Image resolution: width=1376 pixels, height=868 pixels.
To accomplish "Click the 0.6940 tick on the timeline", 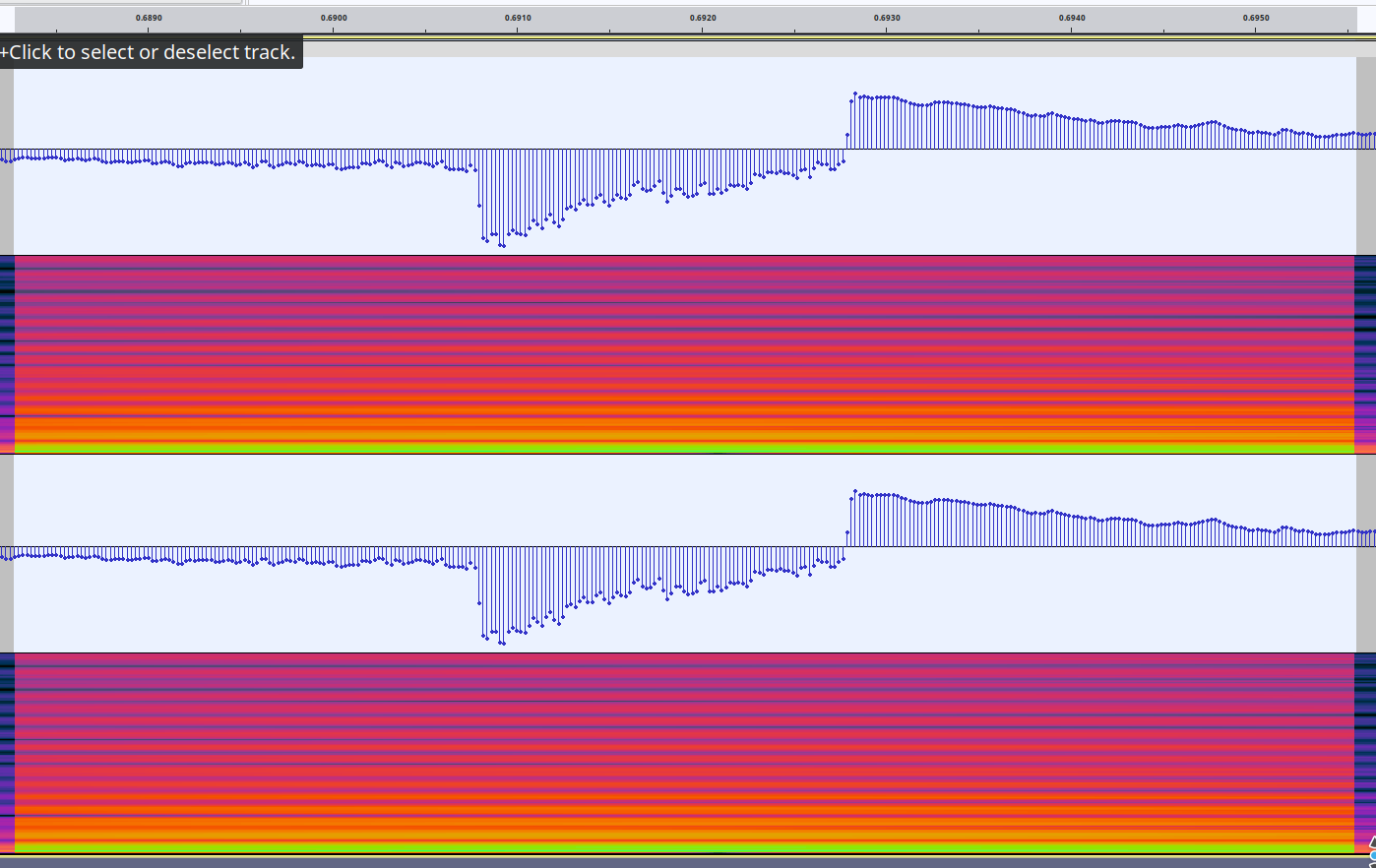I will [1072, 19].
